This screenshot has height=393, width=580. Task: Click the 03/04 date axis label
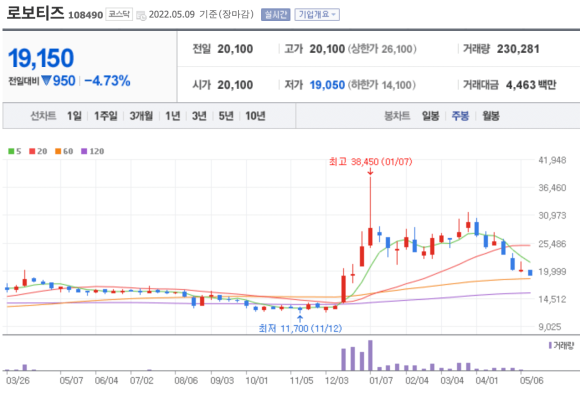coord(452,380)
